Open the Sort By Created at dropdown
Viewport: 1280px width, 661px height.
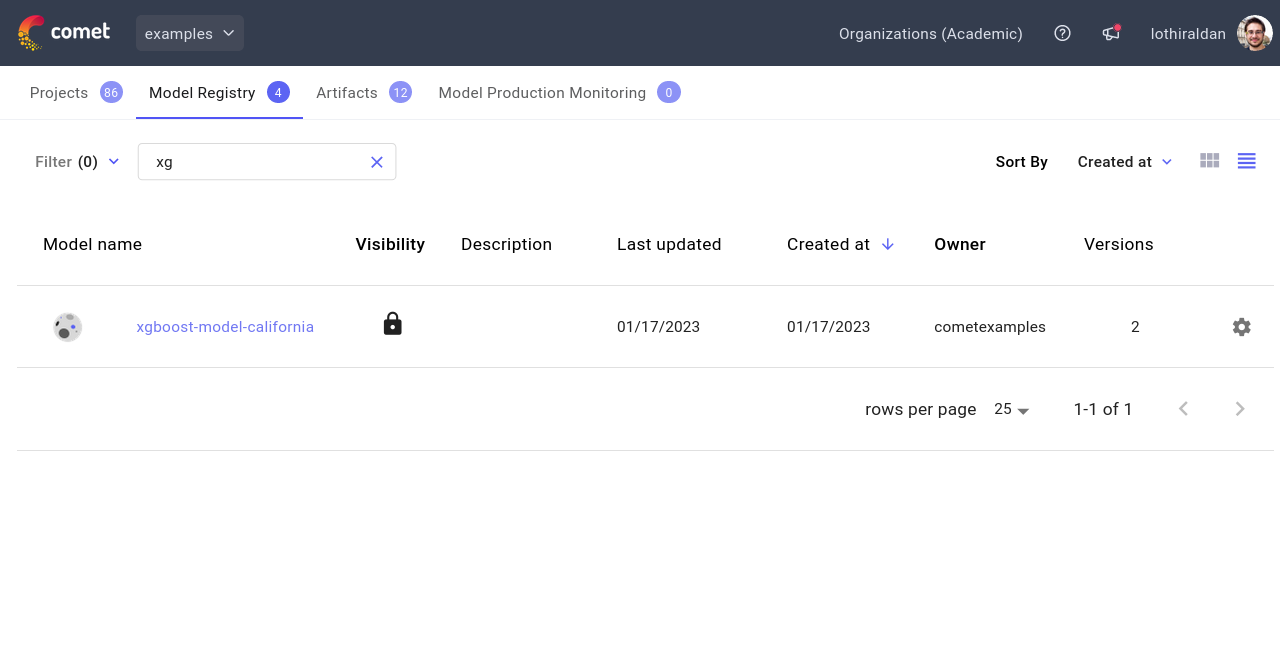(x=1124, y=161)
